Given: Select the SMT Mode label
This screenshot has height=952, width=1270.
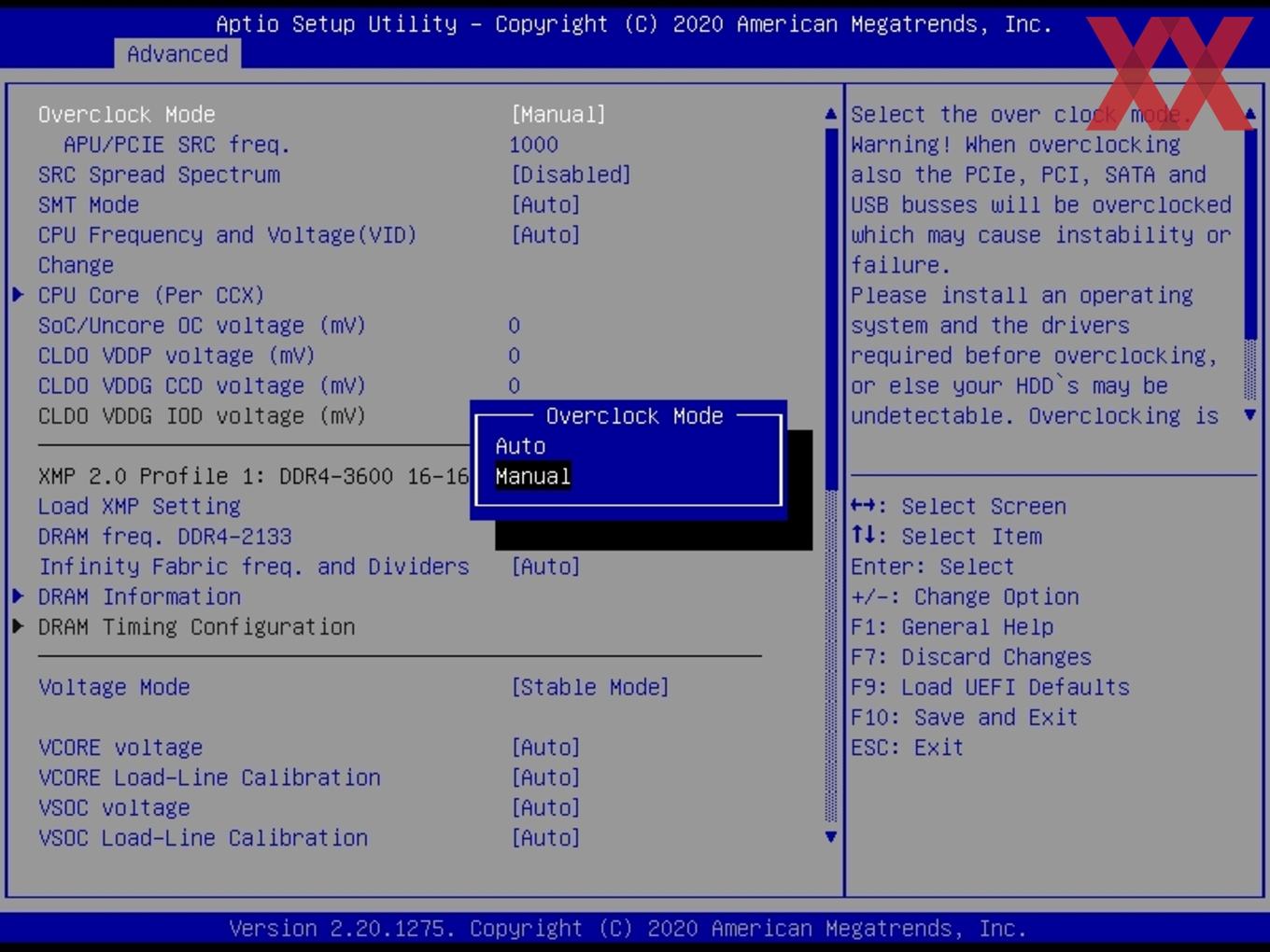Looking at the screenshot, I should coord(89,204).
